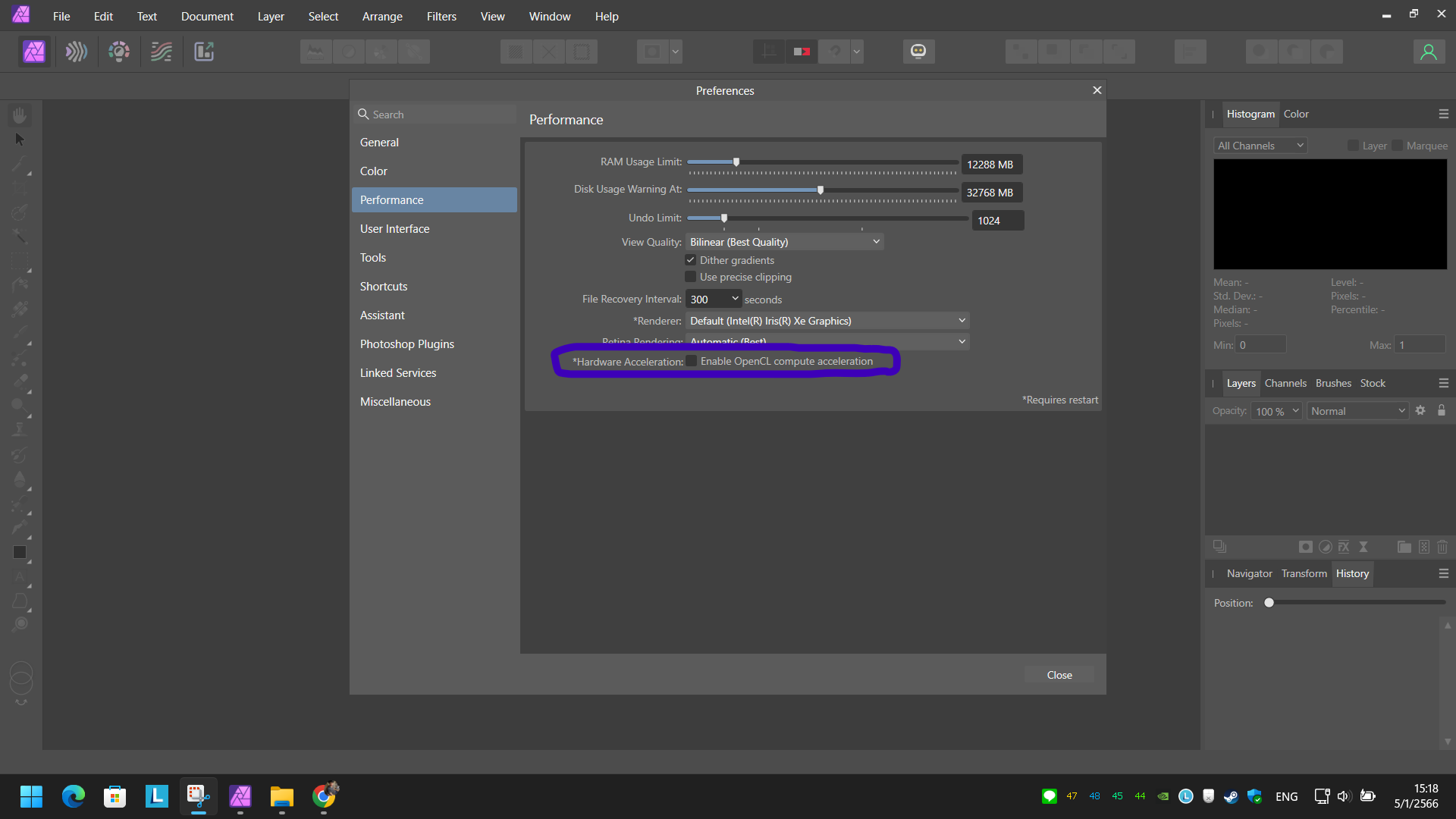Select the Flood Select wand tool
Image resolution: width=1456 pixels, height=819 pixels.
tap(20, 237)
